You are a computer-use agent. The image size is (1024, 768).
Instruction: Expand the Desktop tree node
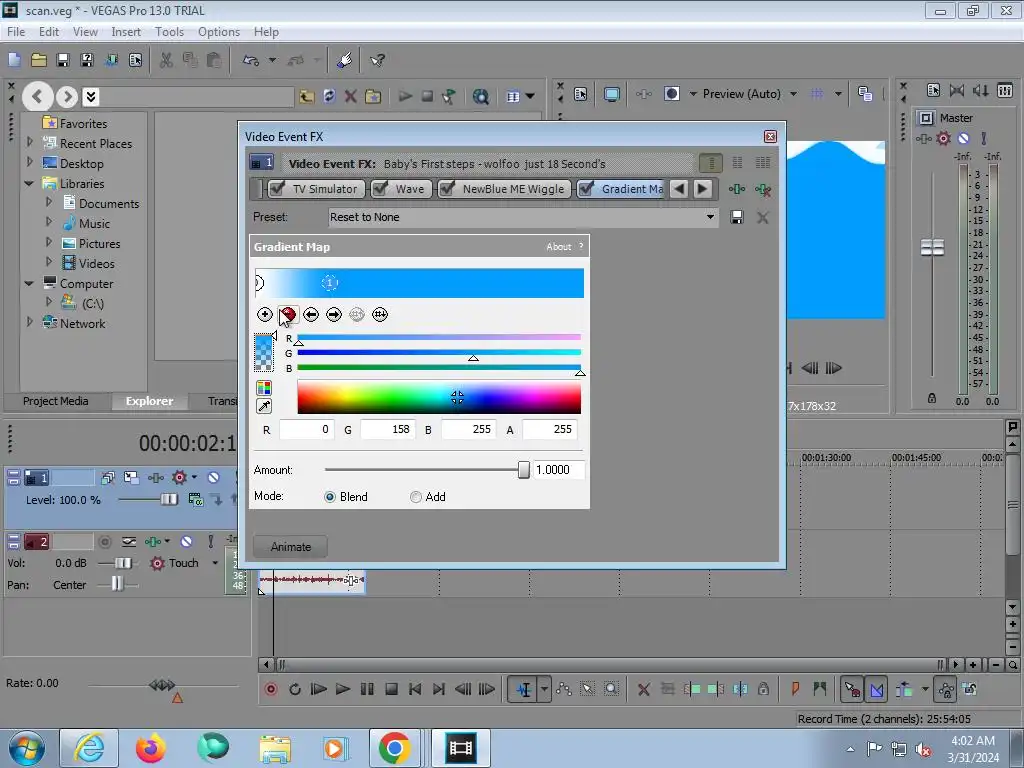(29, 161)
